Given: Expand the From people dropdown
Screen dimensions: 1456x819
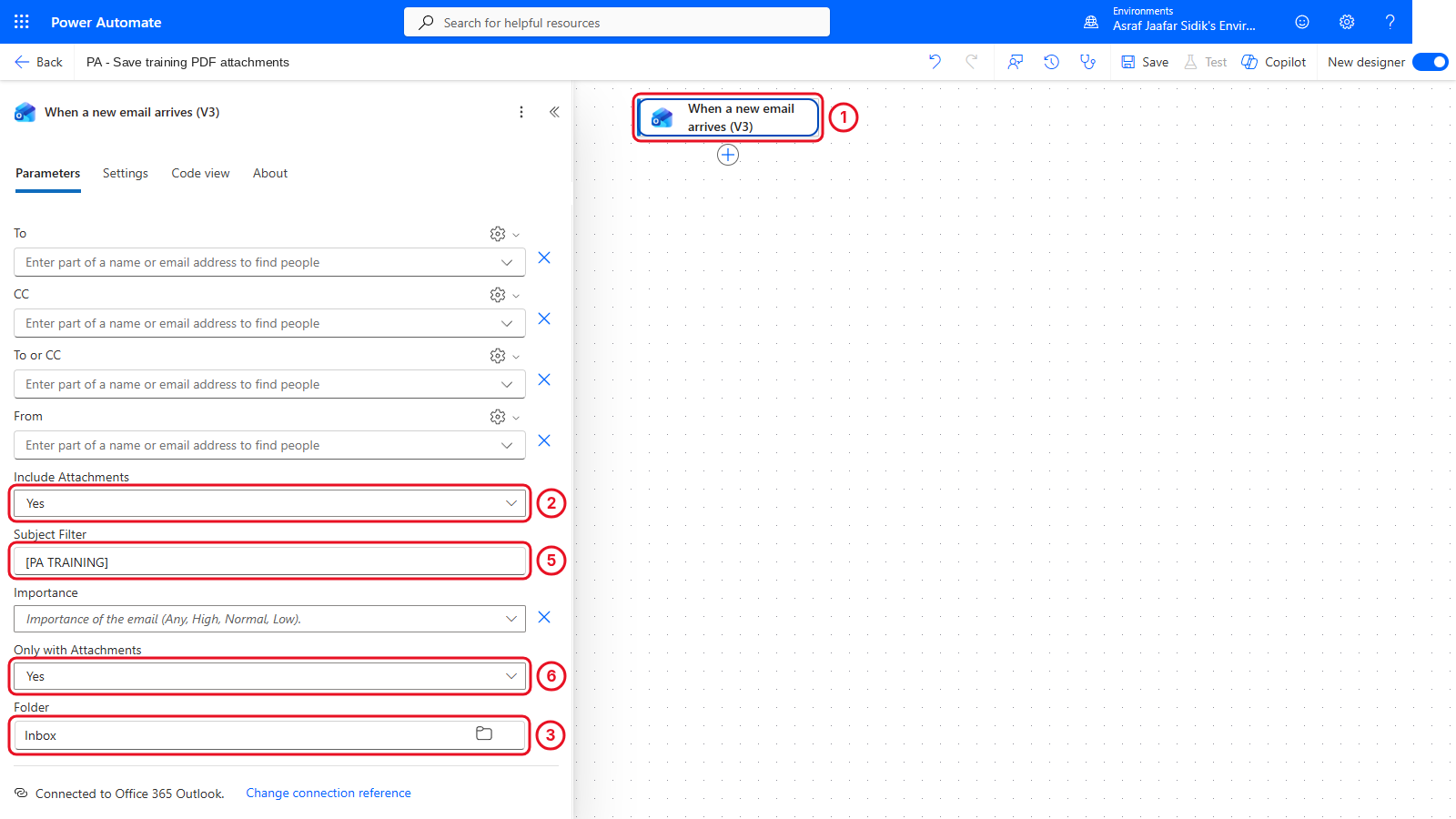Looking at the screenshot, I should point(507,445).
